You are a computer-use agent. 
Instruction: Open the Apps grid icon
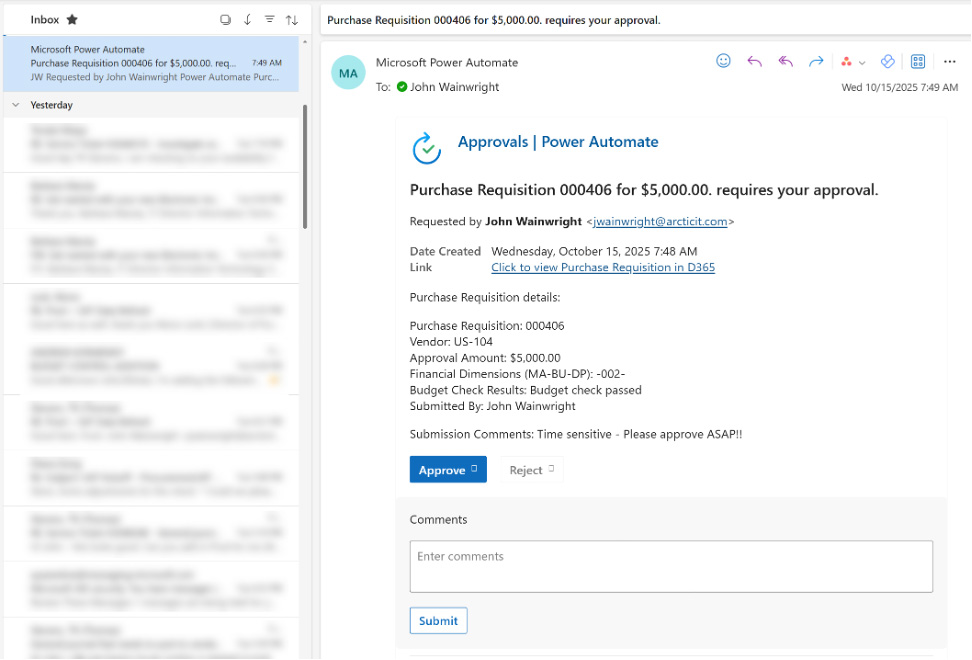point(918,61)
